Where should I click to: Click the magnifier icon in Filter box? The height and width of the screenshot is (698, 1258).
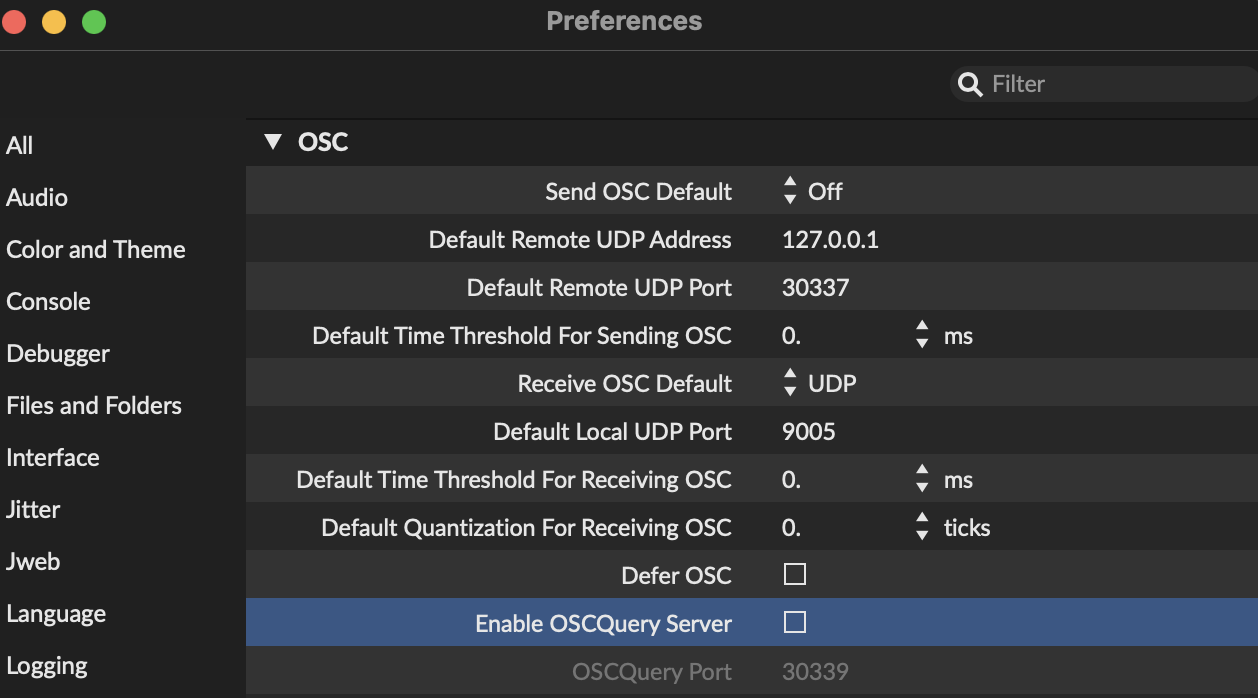pyautogui.click(x=969, y=85)
